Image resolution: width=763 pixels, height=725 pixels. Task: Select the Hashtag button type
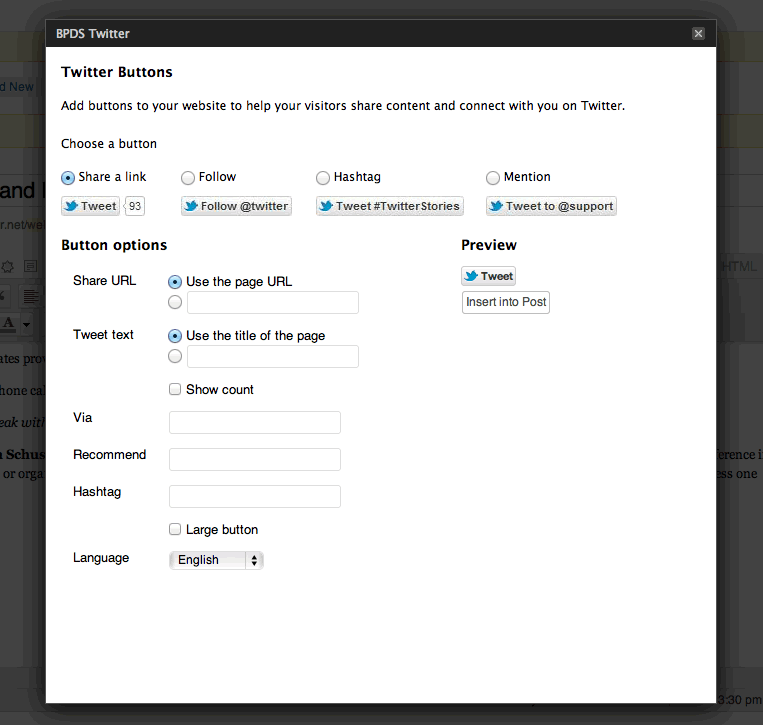click(x=323, y=178)
